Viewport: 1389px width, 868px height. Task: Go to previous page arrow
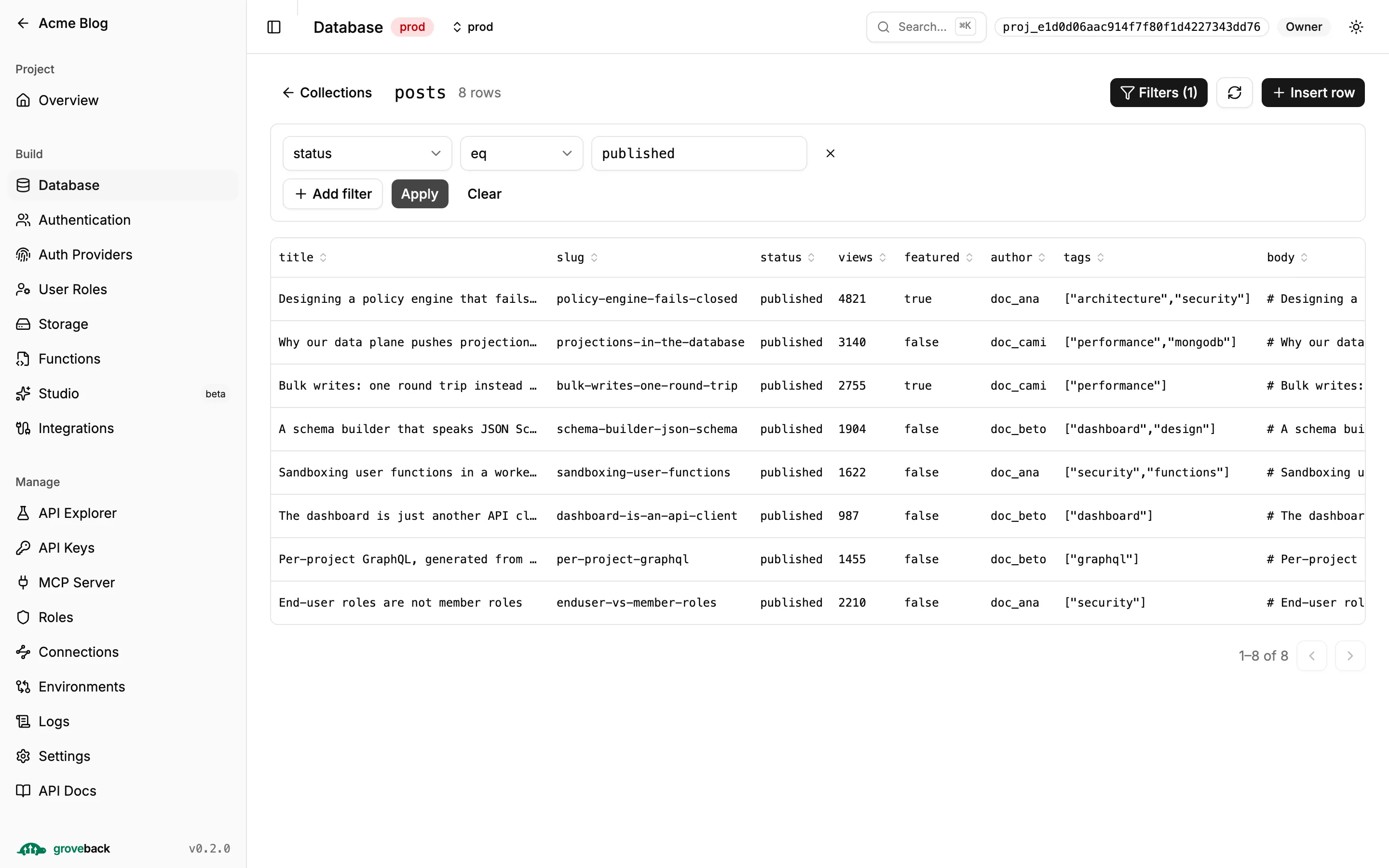tap(1311, 656)
